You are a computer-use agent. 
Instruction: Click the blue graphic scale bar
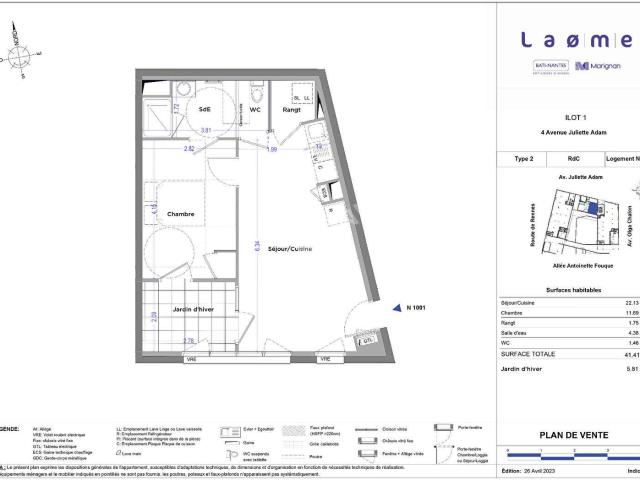coord(573,455)
